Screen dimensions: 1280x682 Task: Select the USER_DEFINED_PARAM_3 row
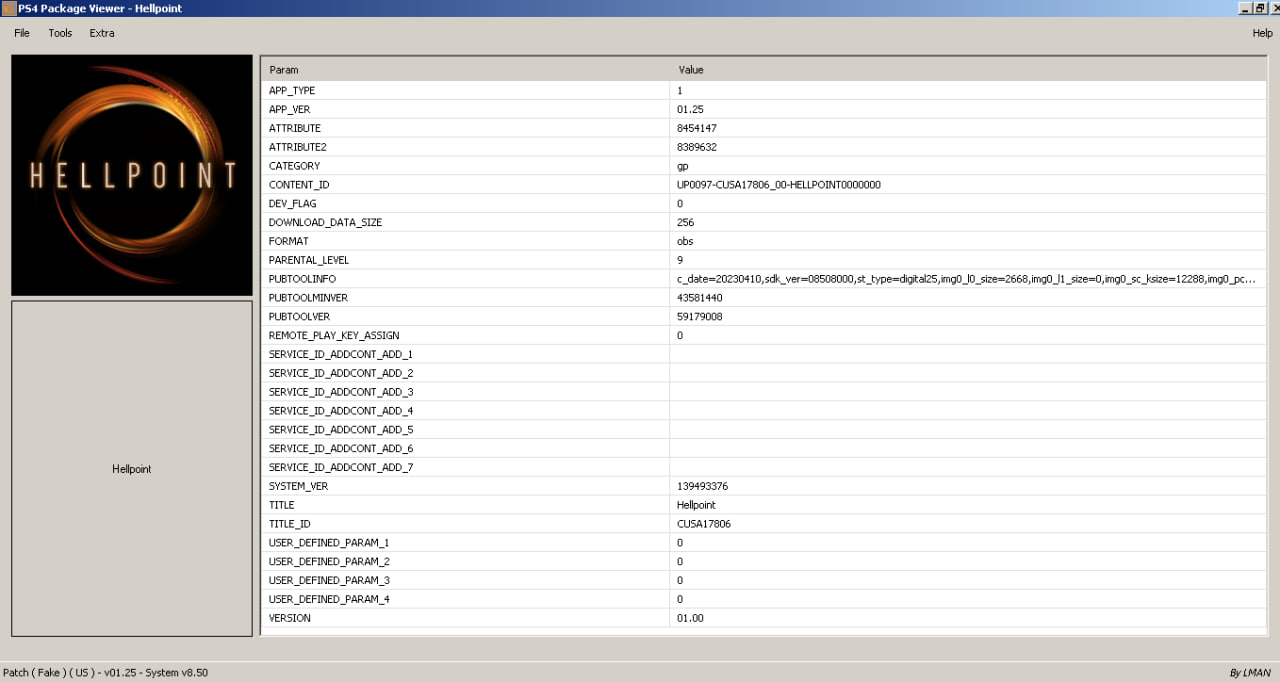(x=764, y=580)
